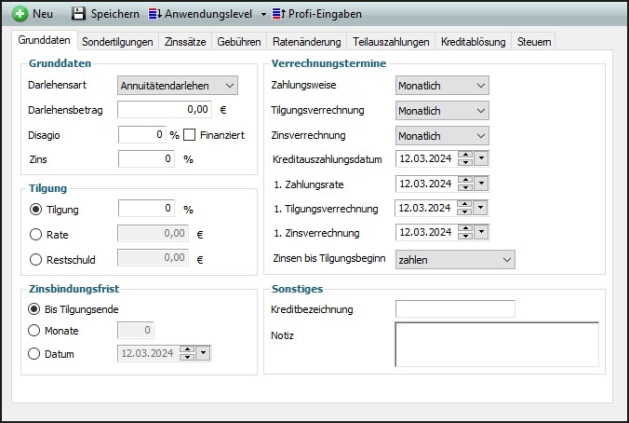
Task: Select the Restschuld radio button
Action: (x=37, y=259)
